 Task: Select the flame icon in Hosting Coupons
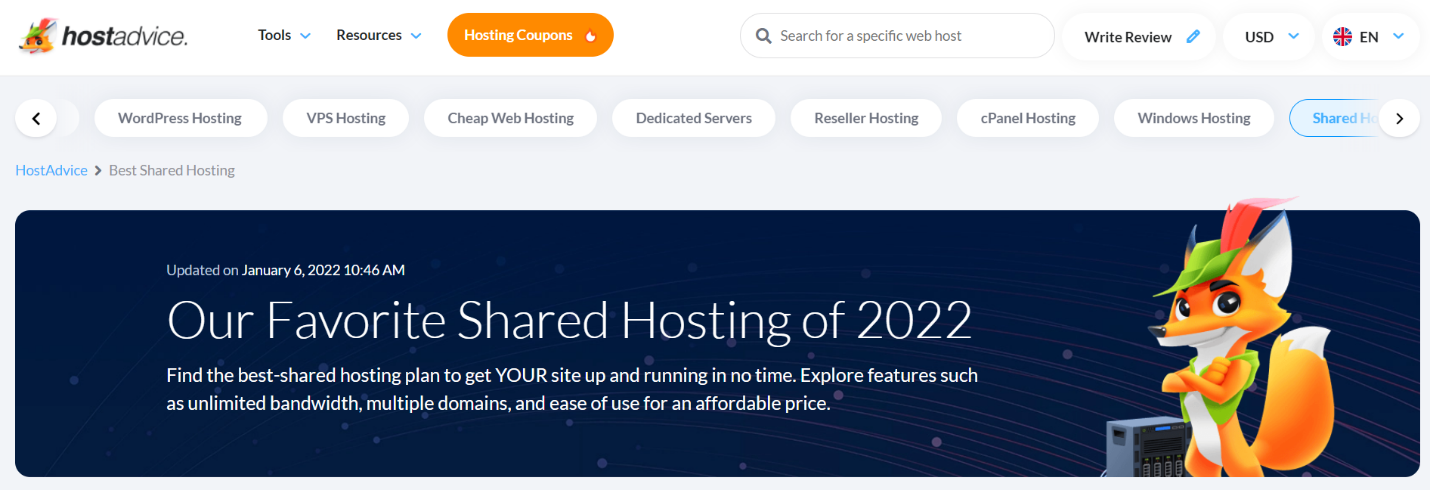click(590, 36)
